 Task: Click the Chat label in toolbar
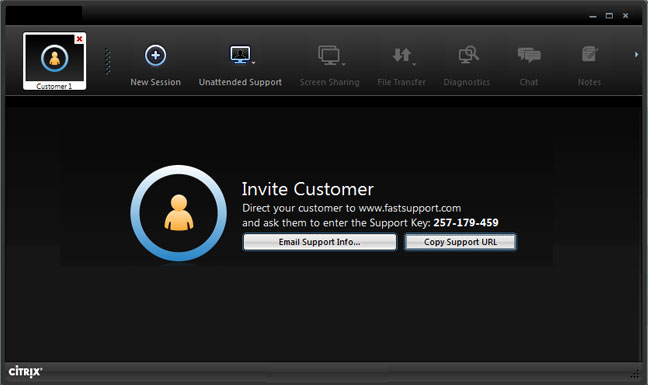tap(529, 82)
